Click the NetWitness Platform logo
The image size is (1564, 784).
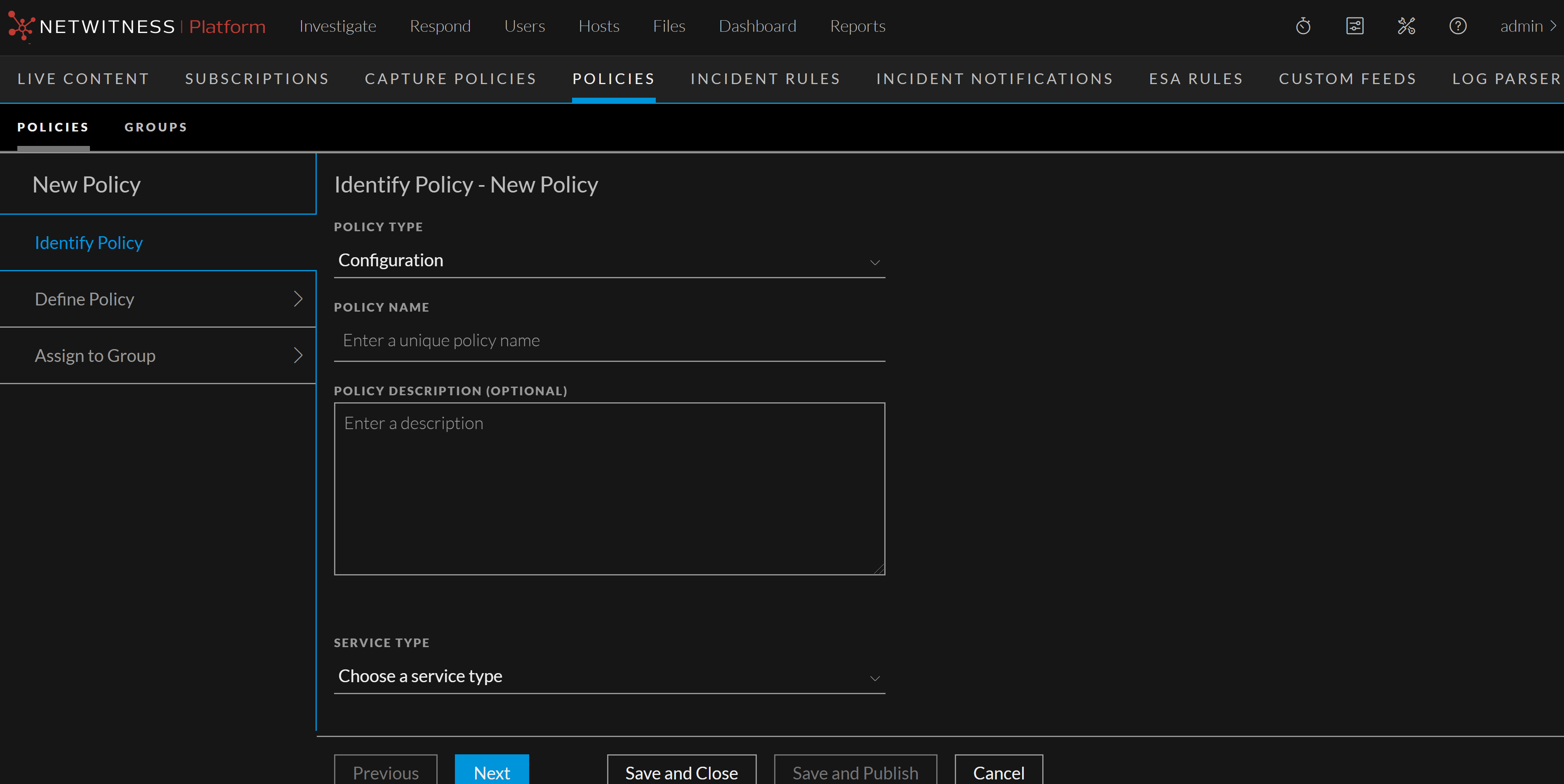(x=137, y=27)
